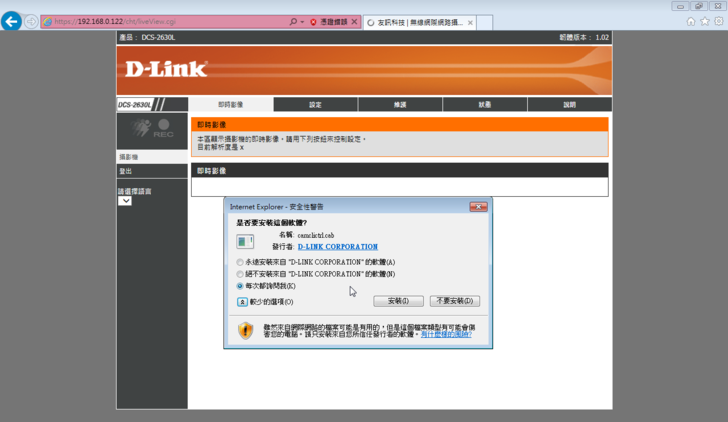Viewport: 728px width, 422px height.
Task: Select always install from D-LINK CORPORATION radio
Action: (240, 262)
